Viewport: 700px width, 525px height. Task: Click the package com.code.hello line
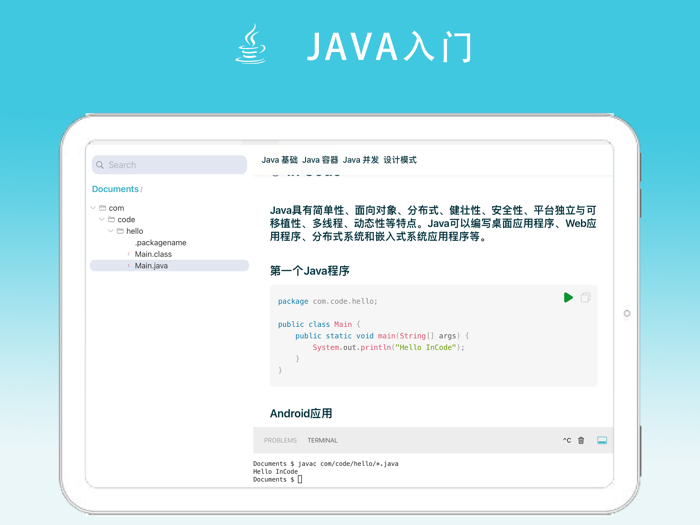coord(327,301)
